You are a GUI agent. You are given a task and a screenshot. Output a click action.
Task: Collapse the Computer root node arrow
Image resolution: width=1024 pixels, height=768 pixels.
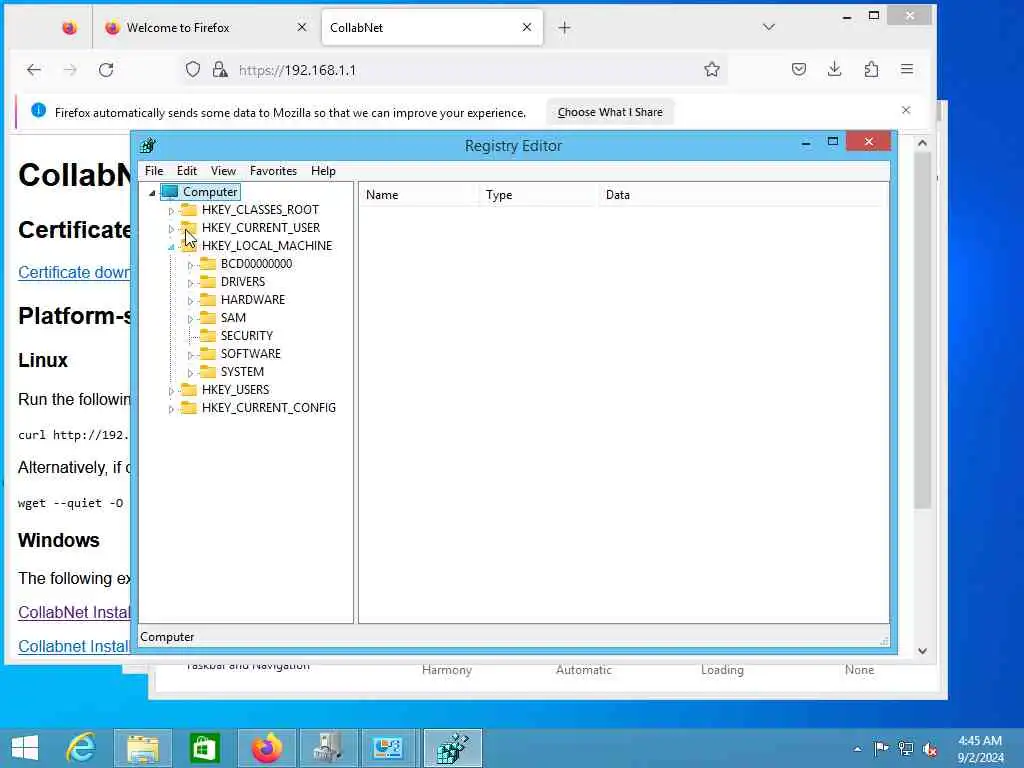(152, 193)
